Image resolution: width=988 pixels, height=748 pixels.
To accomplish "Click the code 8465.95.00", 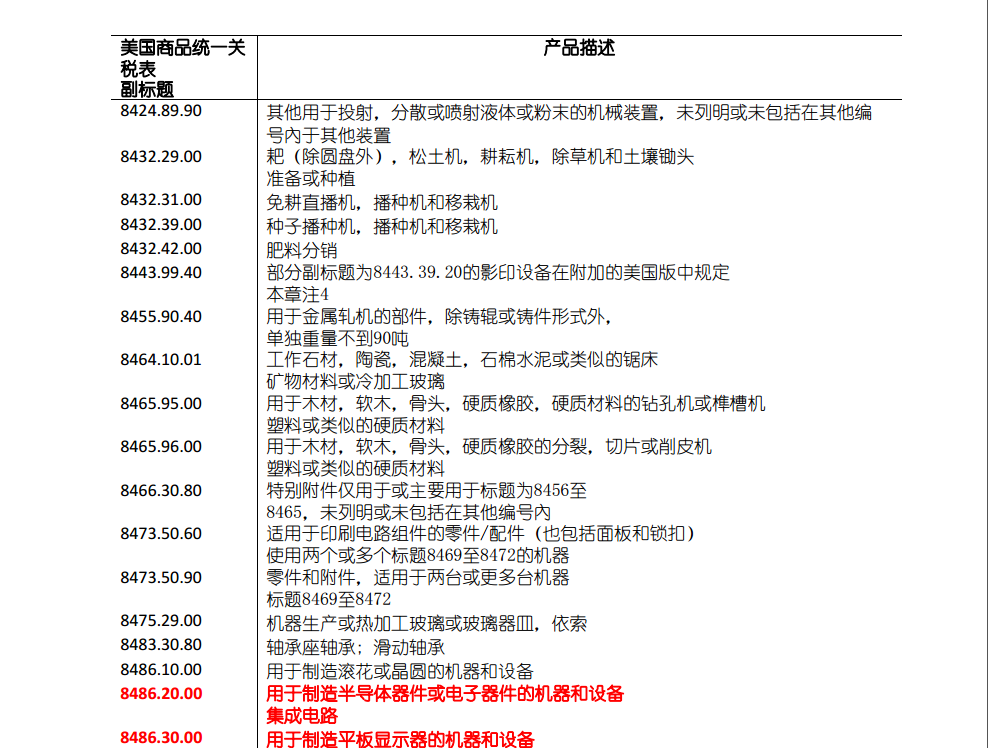I will (161, 404).
